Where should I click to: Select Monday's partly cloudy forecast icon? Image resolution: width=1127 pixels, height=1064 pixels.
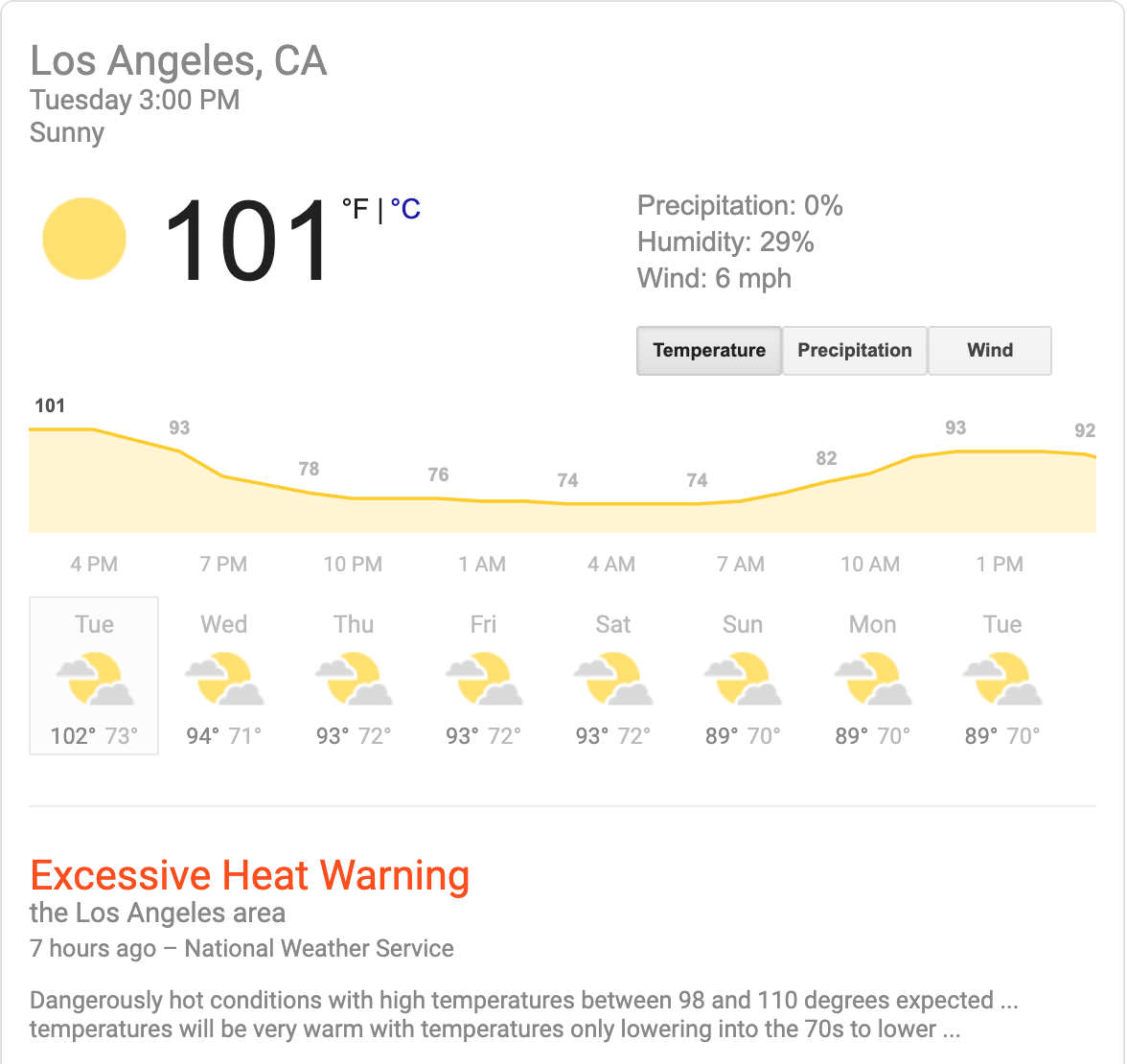coord(872,679)
